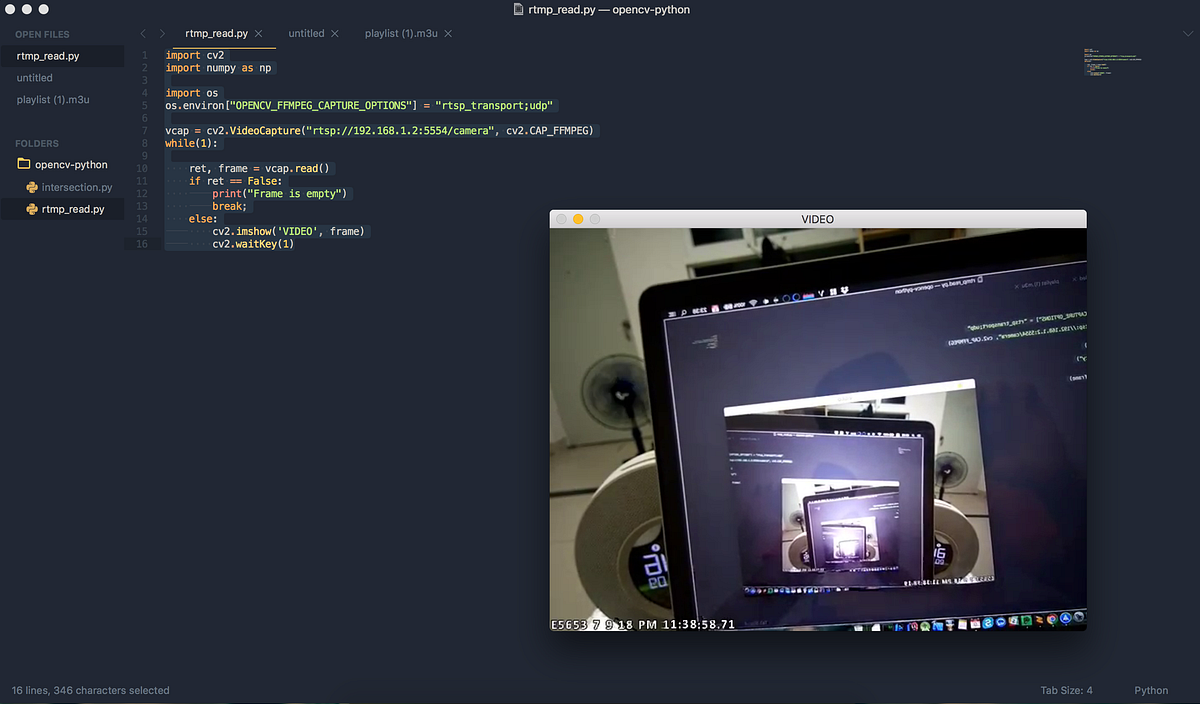Close the playlist (1).m3u tab with its ×
This screenshot has height=704, width=1200.
point(447,33)
